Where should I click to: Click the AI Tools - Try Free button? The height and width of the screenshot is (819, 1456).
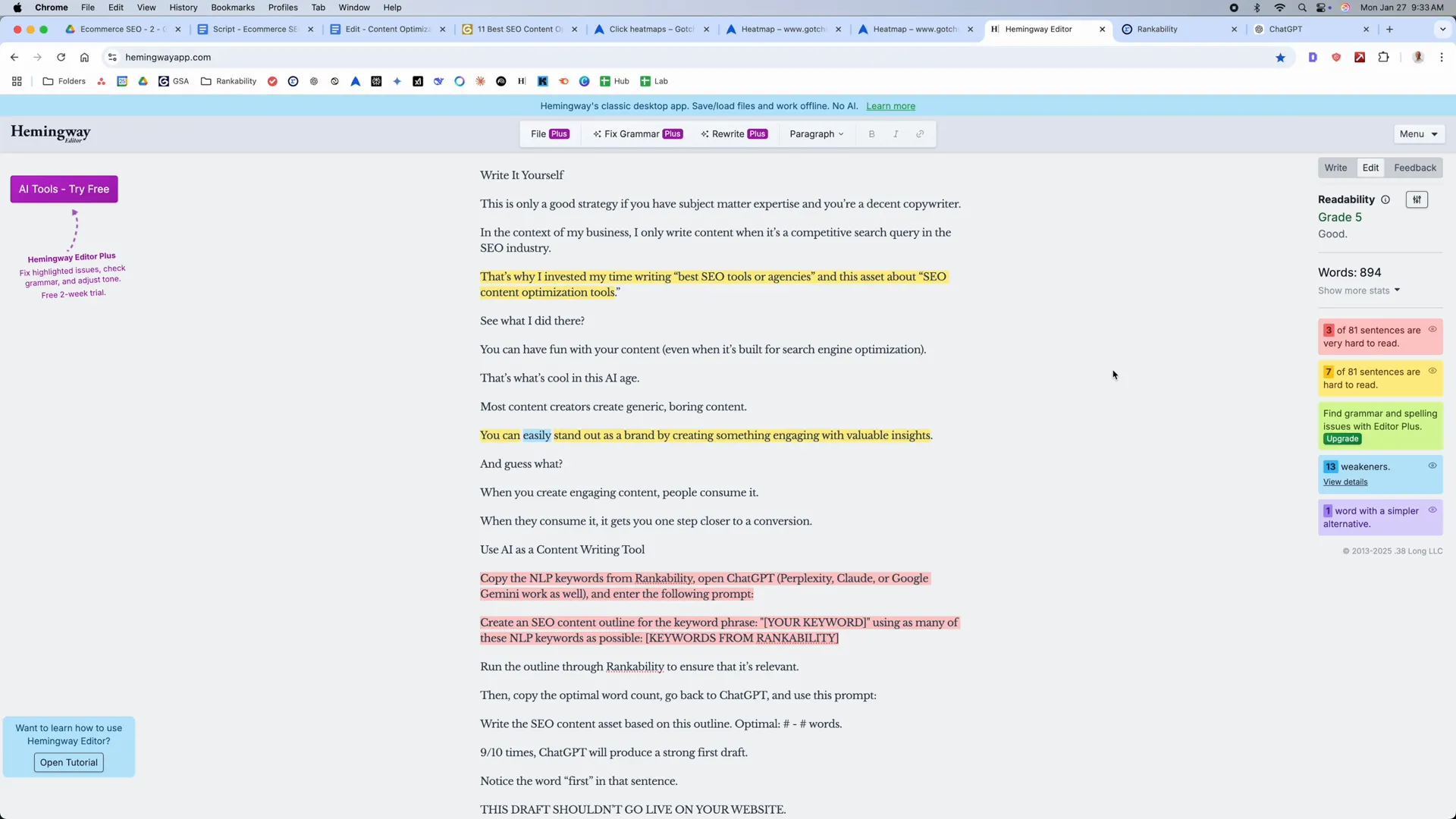point(64,189)
